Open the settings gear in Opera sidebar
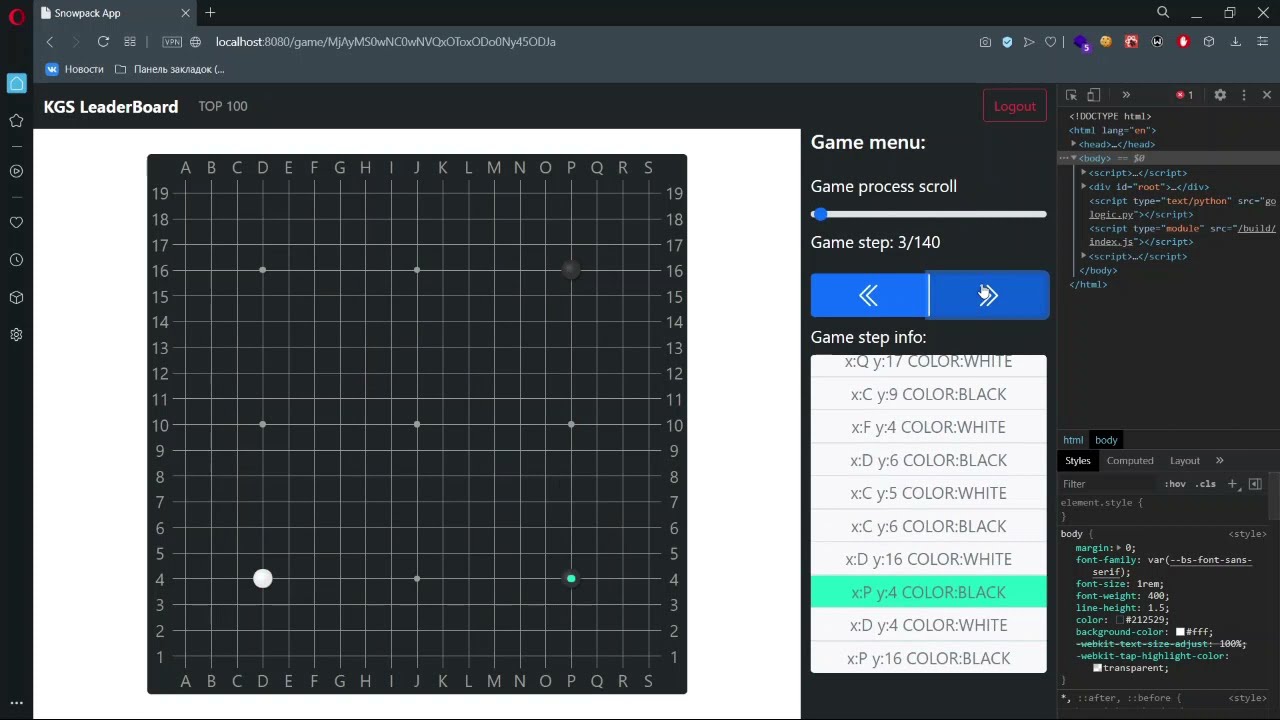The width and height of the screenshot is (1280, 720). [16, 335]
